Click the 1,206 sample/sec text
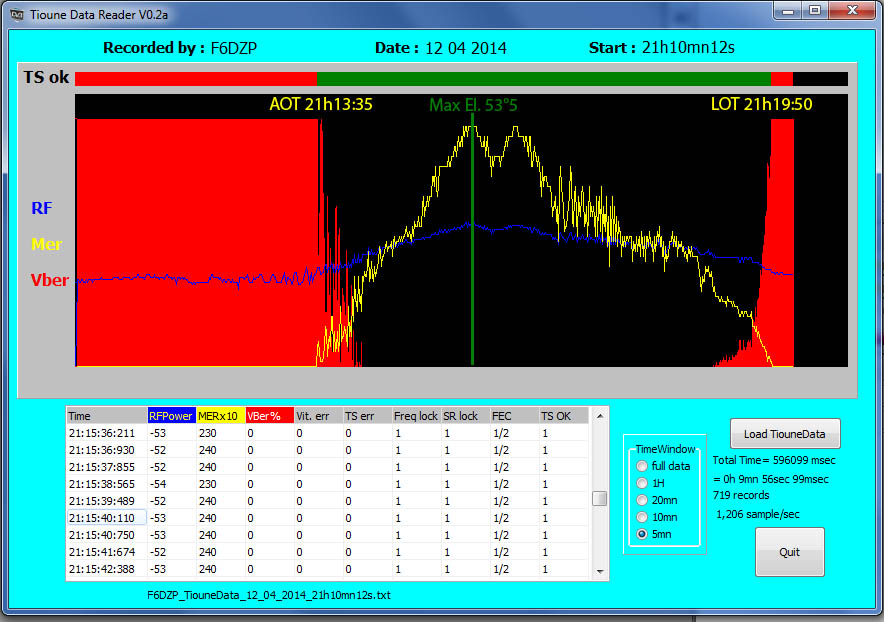The width and height of the screenshot is (884, 622). pyautogui.click(x=758, y=514)
